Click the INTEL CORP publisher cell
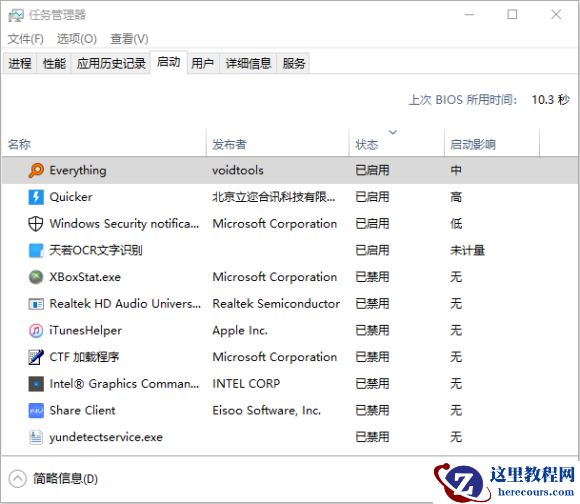Screen dimensions: 580x504 [x=246, y=384]
